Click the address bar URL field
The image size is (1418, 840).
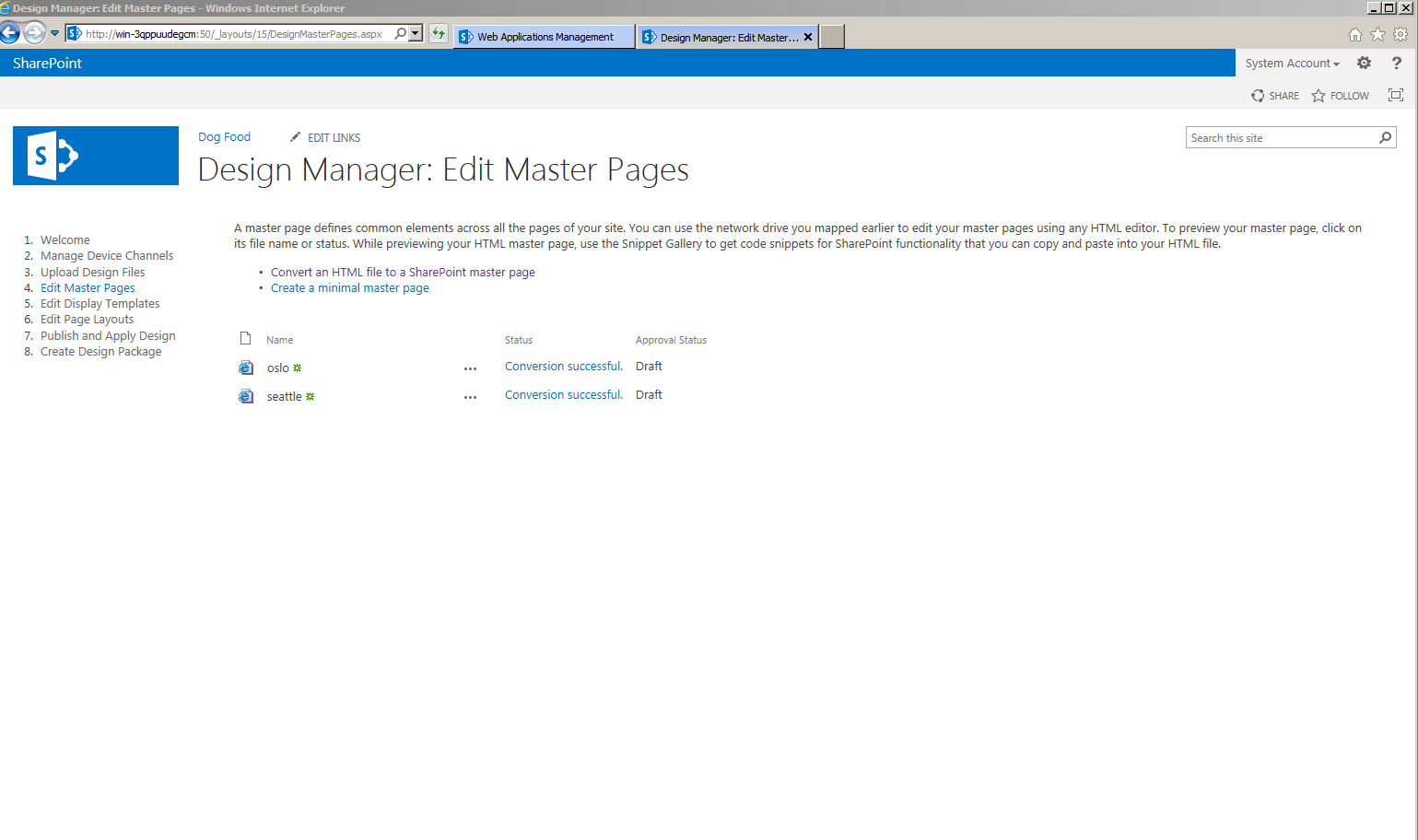click(x=234, y=34)
